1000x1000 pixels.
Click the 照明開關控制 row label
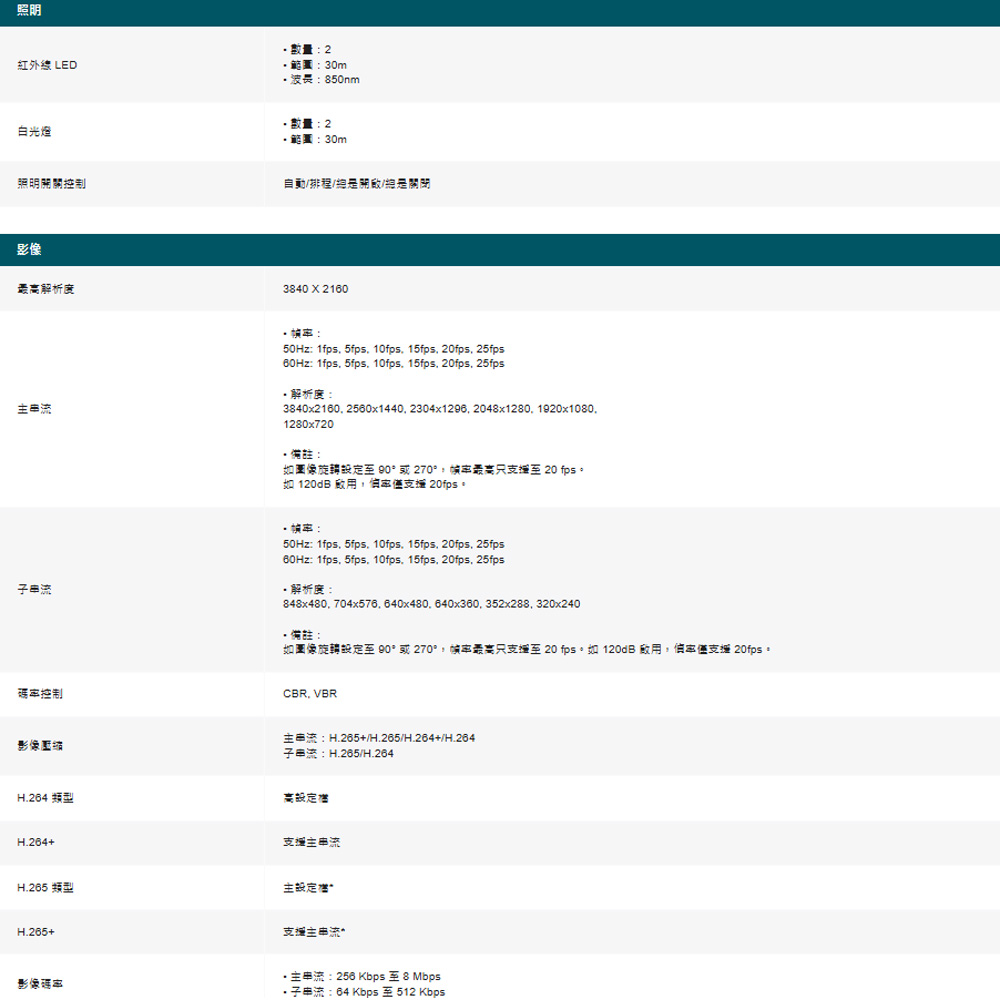pyautogui.click(x=50, y=185)
